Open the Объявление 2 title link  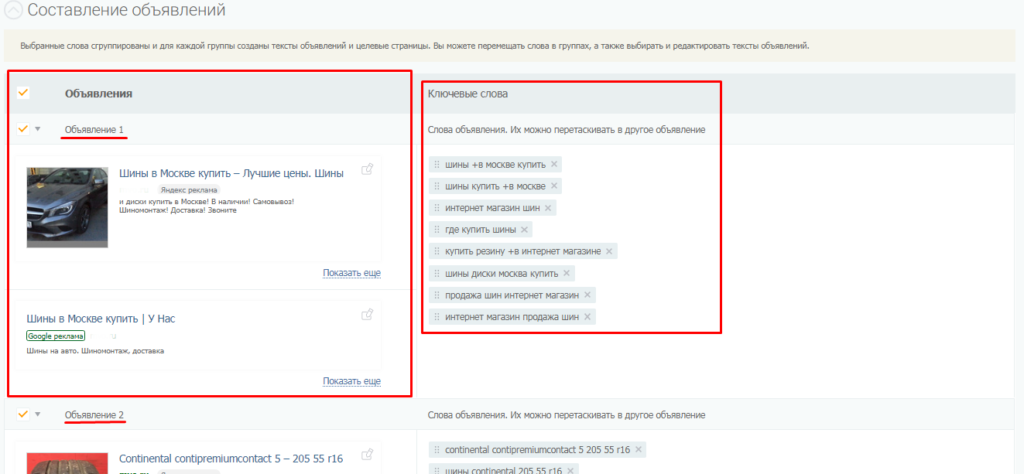94,415
